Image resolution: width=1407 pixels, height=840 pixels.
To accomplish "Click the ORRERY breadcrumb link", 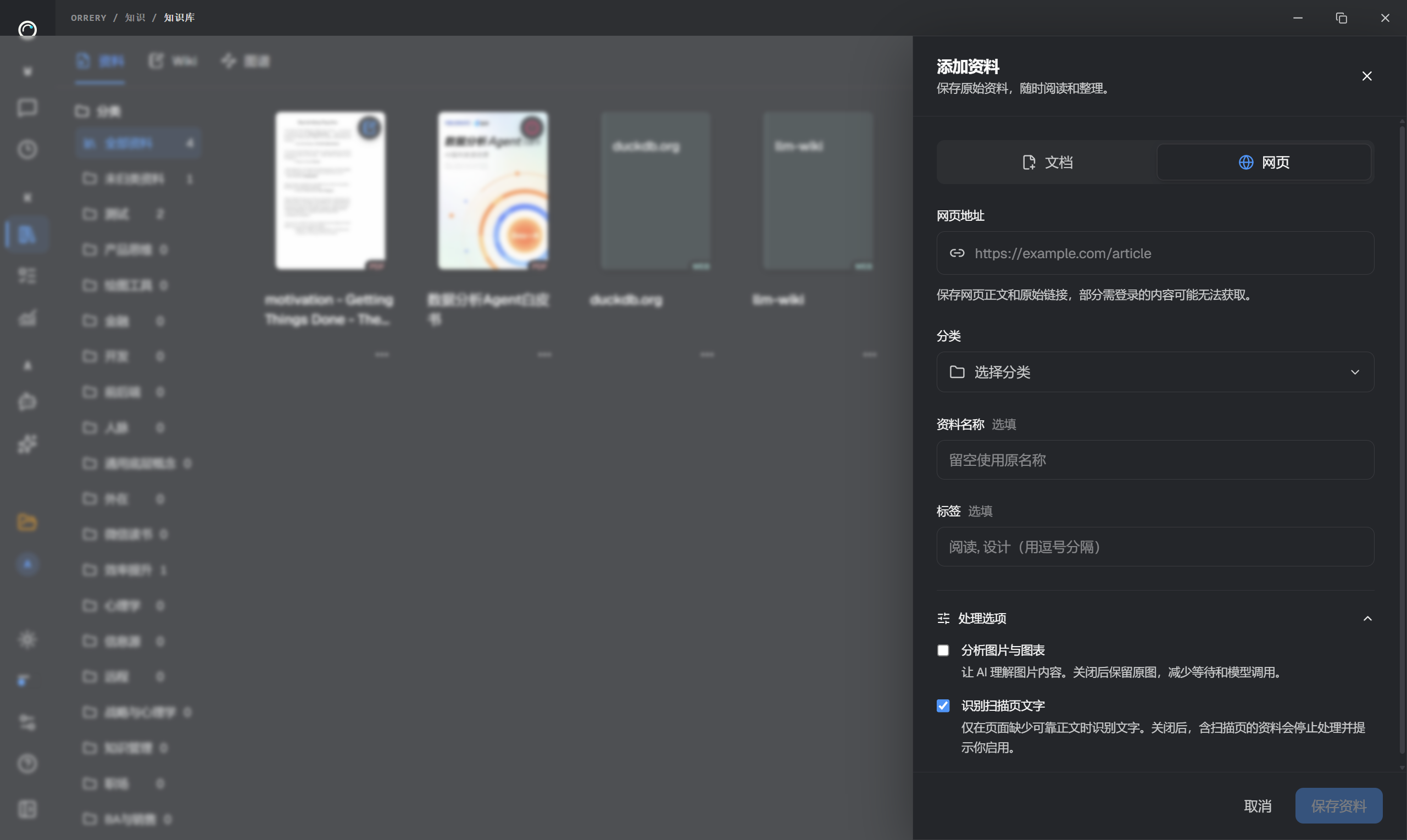I will tap(88, 18).
